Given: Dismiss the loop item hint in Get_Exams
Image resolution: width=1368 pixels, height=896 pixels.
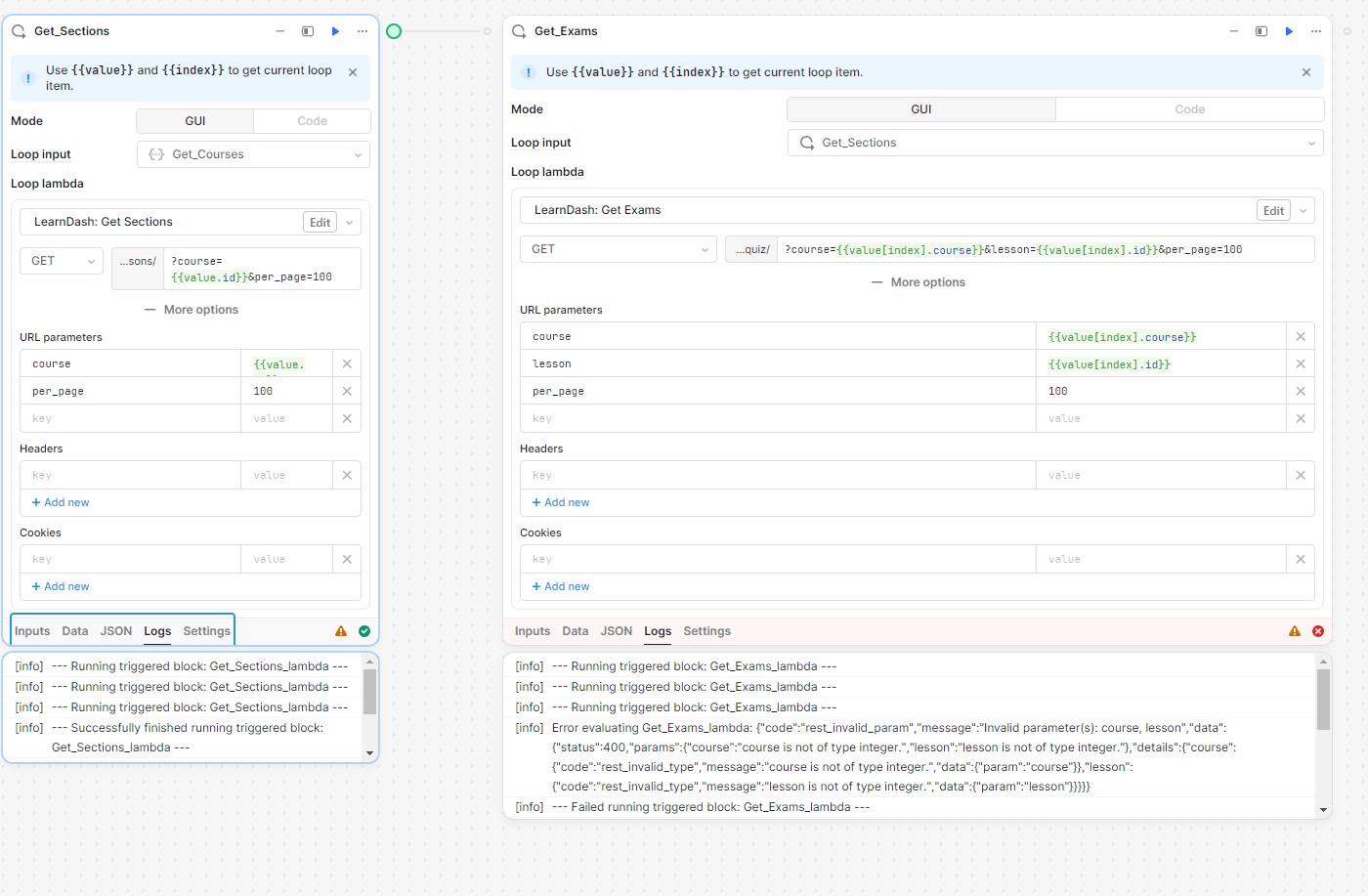Looking at the screenshot, I should [x=1306, y=72].
